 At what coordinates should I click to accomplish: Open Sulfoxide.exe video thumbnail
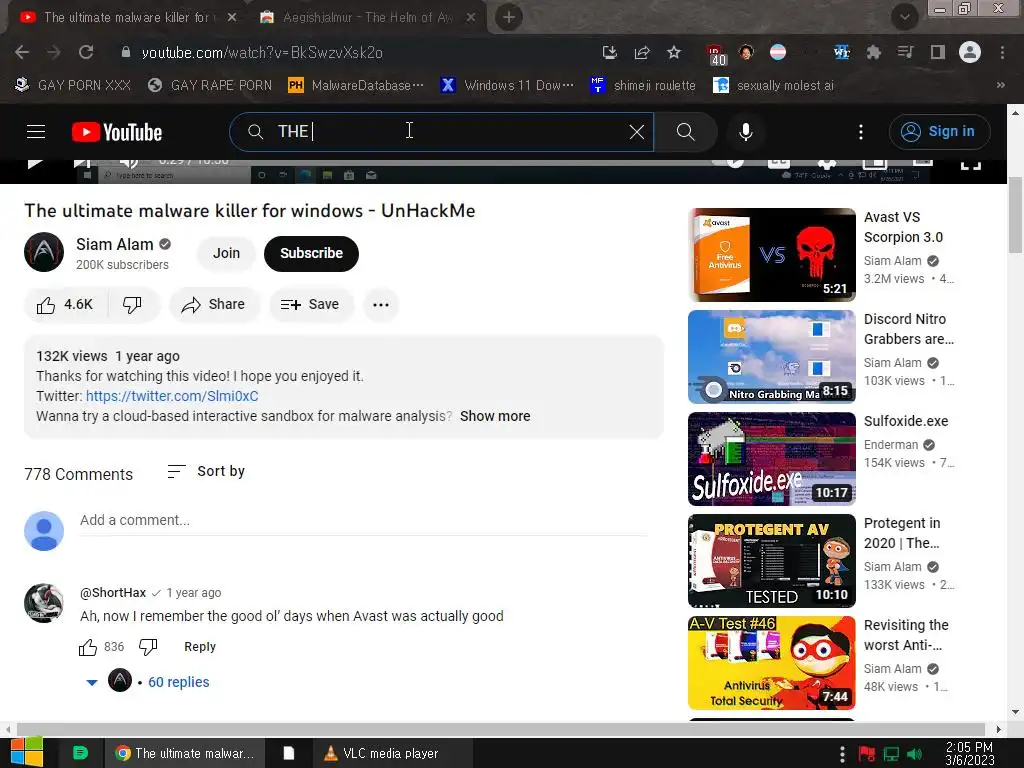(771, 458)
